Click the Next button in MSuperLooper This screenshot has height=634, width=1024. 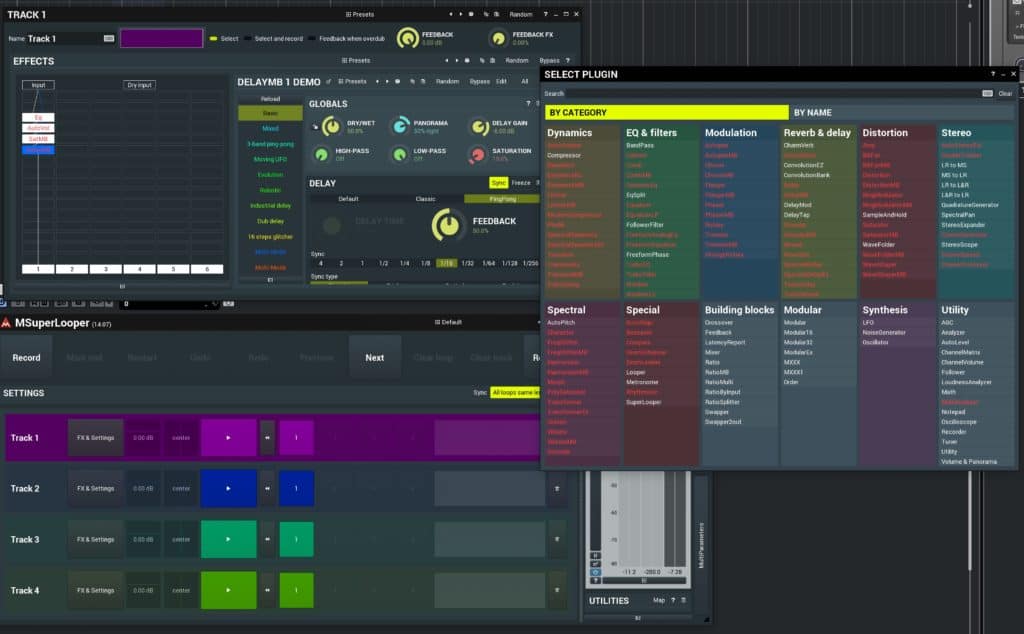coord(375,358)
